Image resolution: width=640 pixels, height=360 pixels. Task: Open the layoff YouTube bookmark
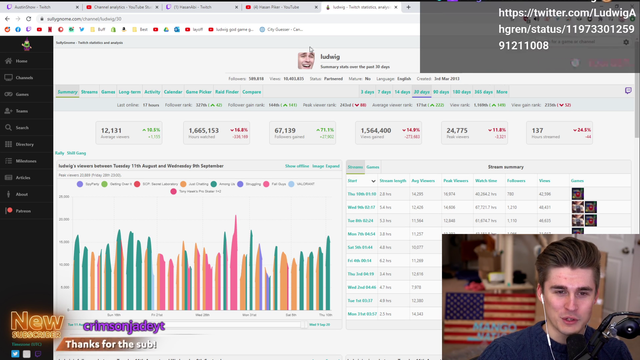(194, 29)
